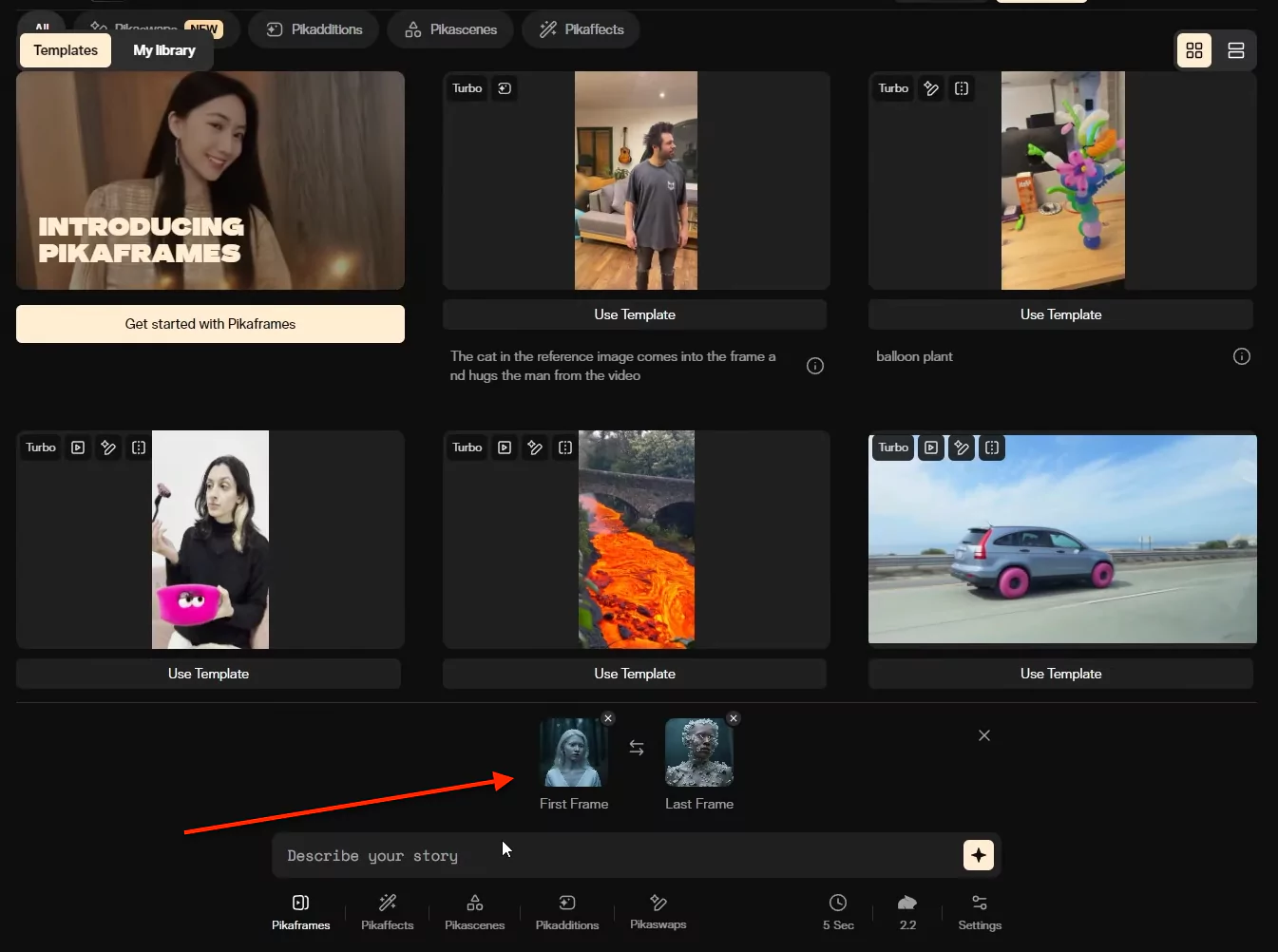Click the Turbo badge on pink bowl template
The height and width of the screenshot is (952, 1278).
coord(41,447)
